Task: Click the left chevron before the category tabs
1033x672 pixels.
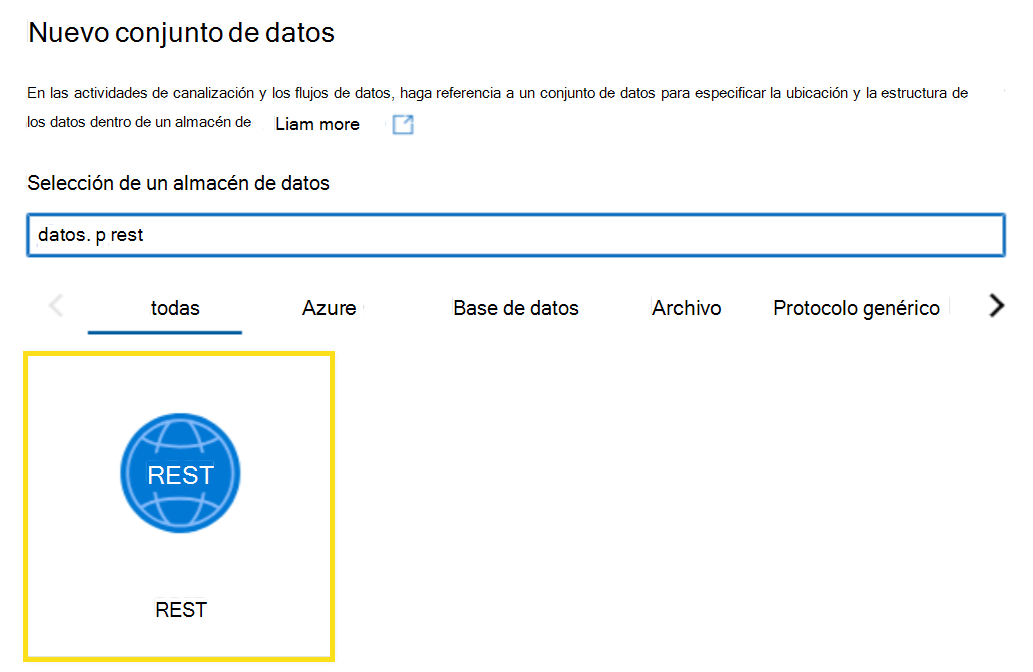Action: pos(57,306)
